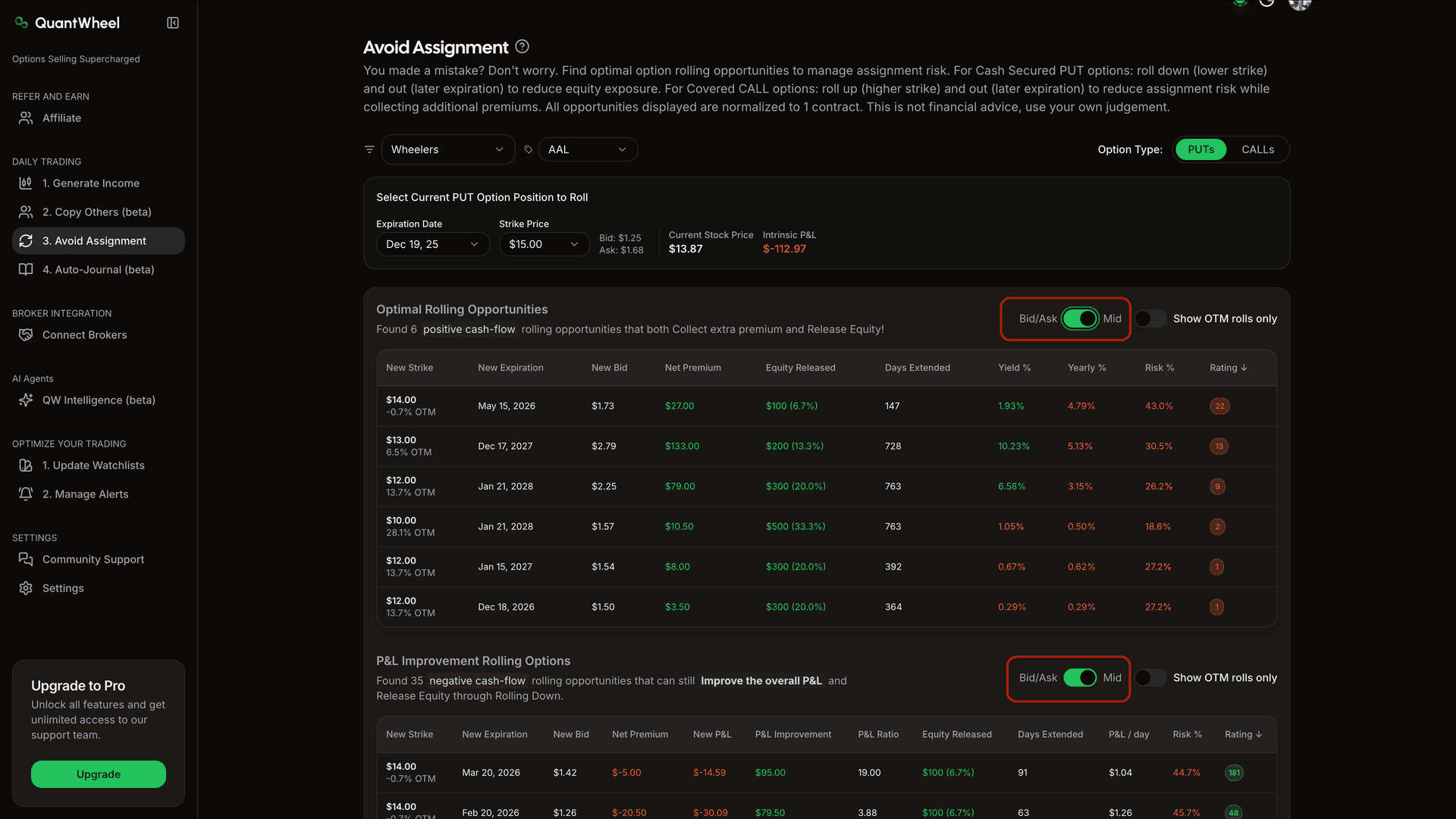
Task: Click the Copy Others people icon
Action: click(x=25, y=212)
